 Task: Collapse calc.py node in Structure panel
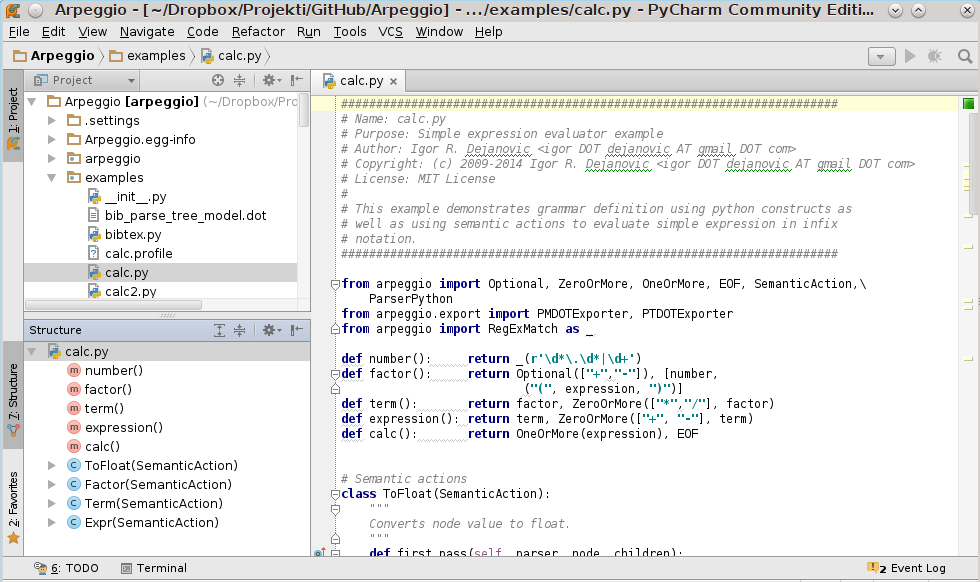[32, 351]
